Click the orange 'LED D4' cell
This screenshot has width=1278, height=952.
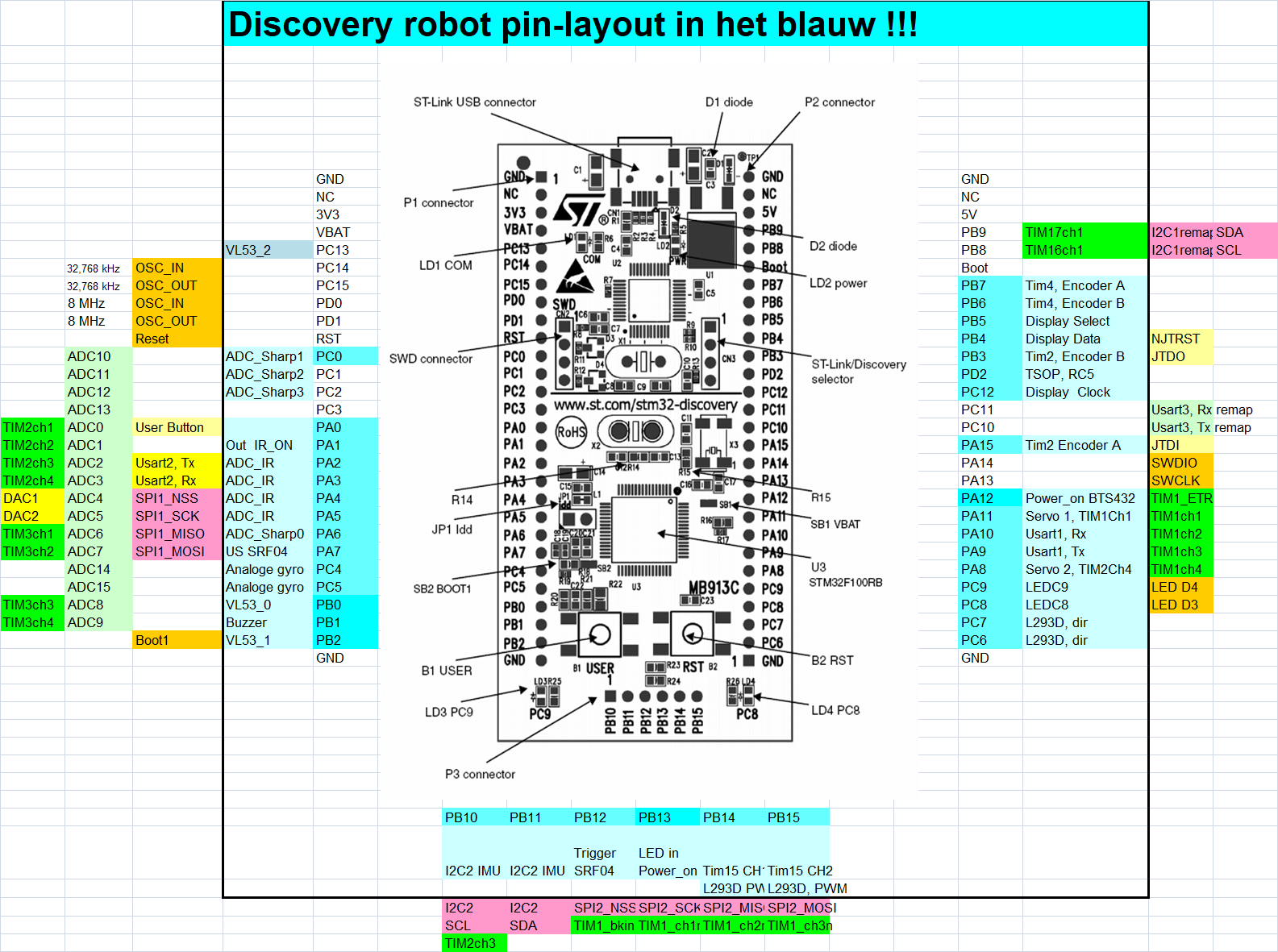coord(1181,587)
